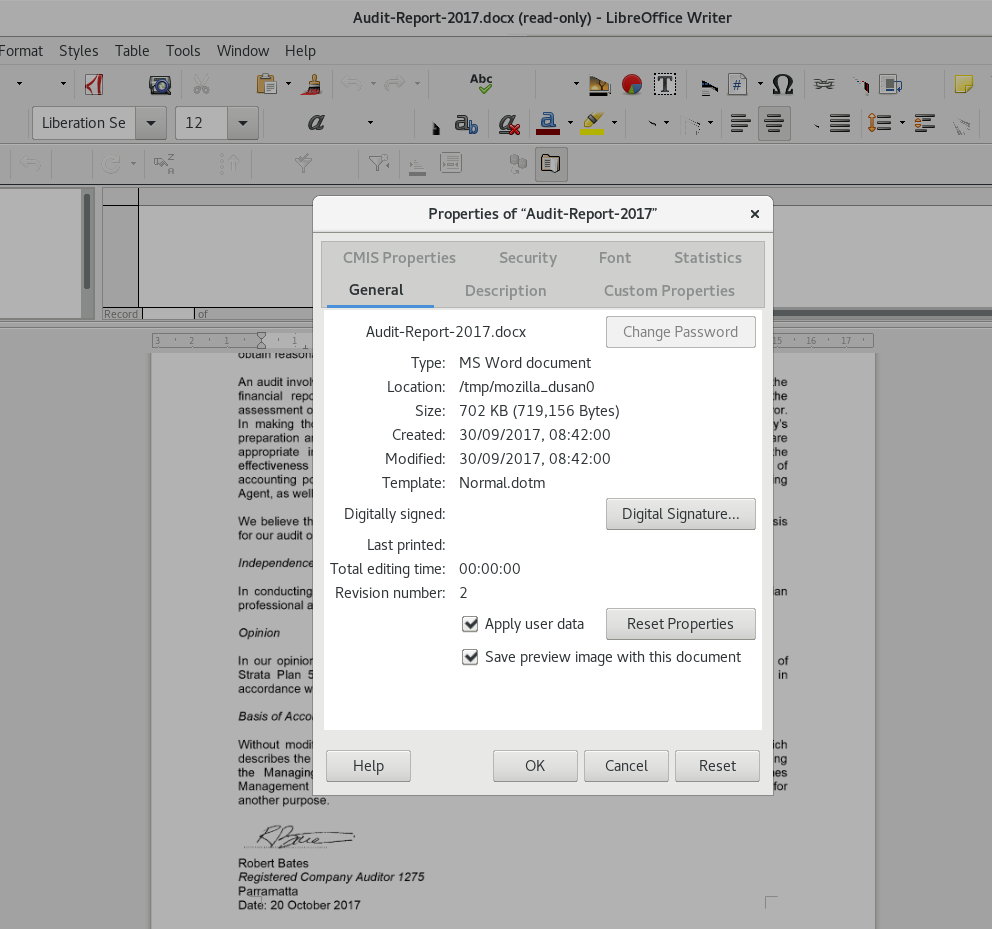Click the font size input field
Image resolution: width=992 pixels, height=929 pixels.
pyautogui.click(x=201, y=123)
